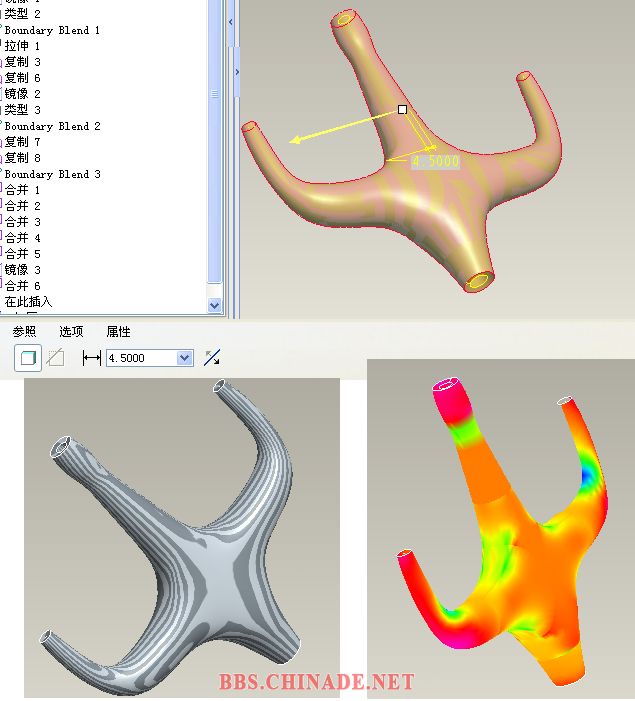Expand the panel with the right arrow
Image resolution: width=635 pixels, height=701 pixels.
[237, 72]
